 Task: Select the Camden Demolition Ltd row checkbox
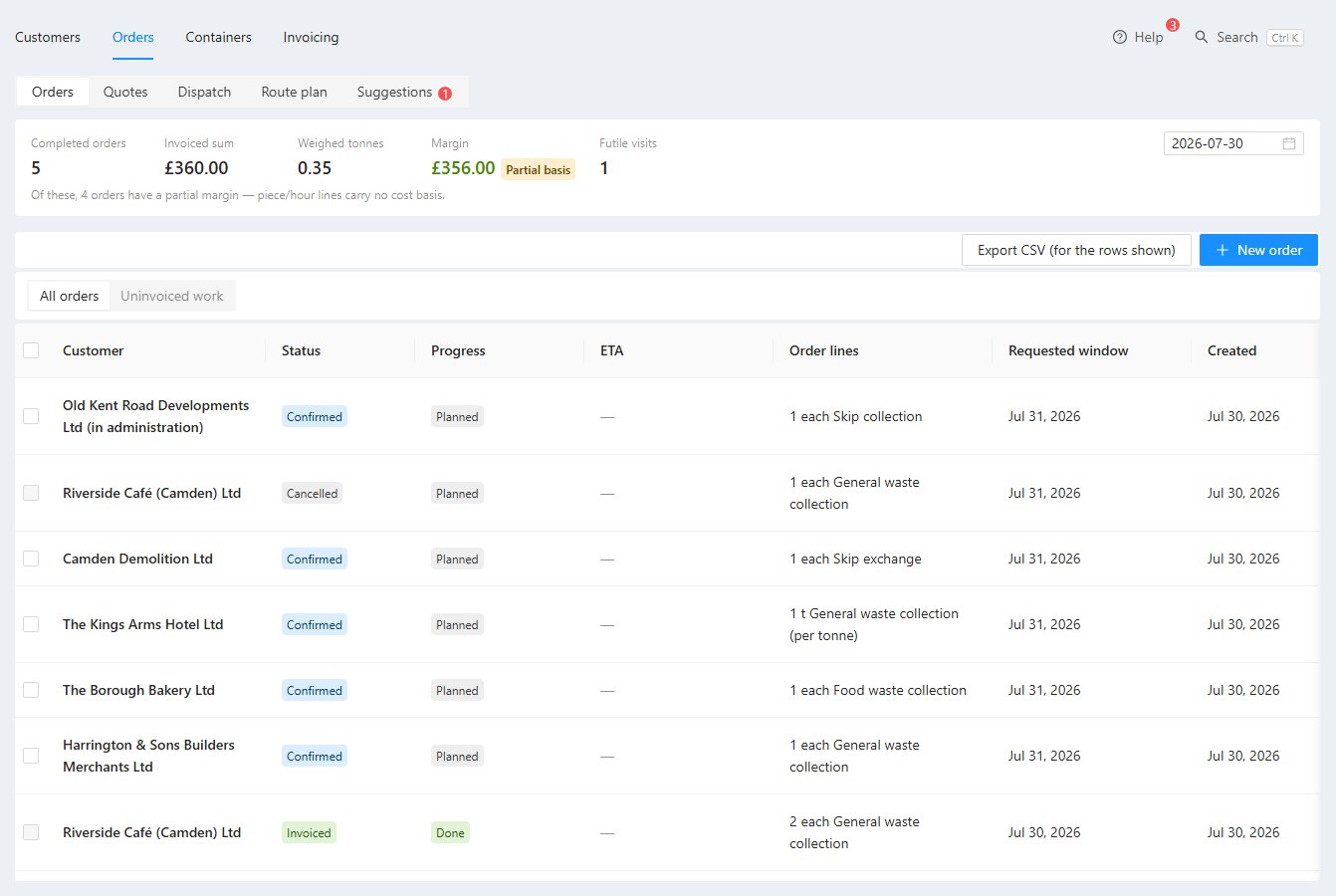[31, 559]
